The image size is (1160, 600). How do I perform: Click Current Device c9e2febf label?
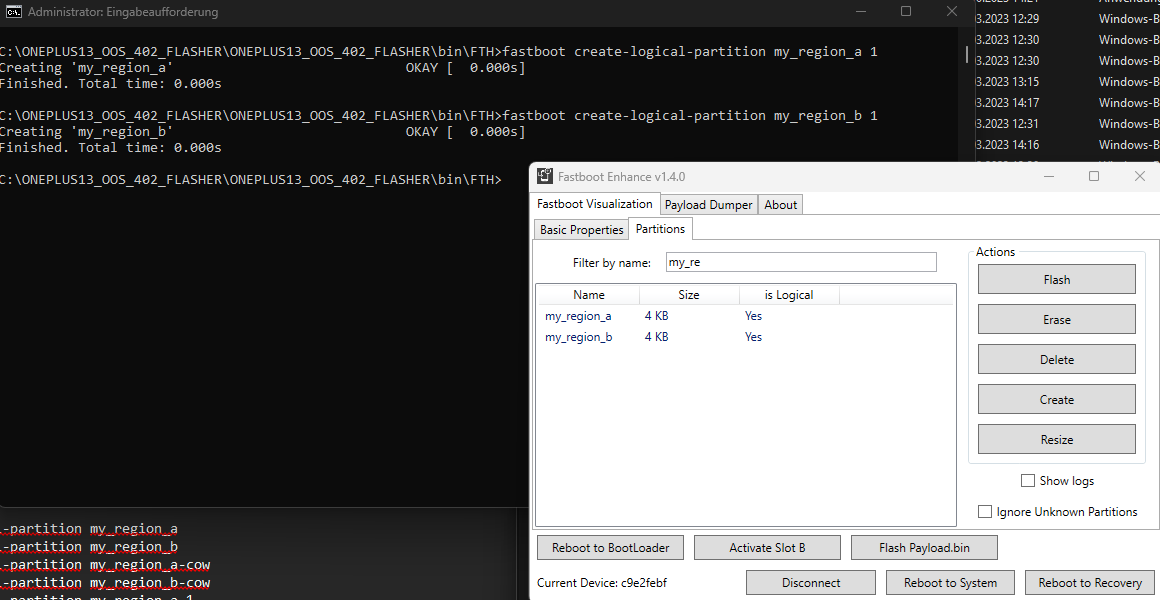[x=601, y=583]
